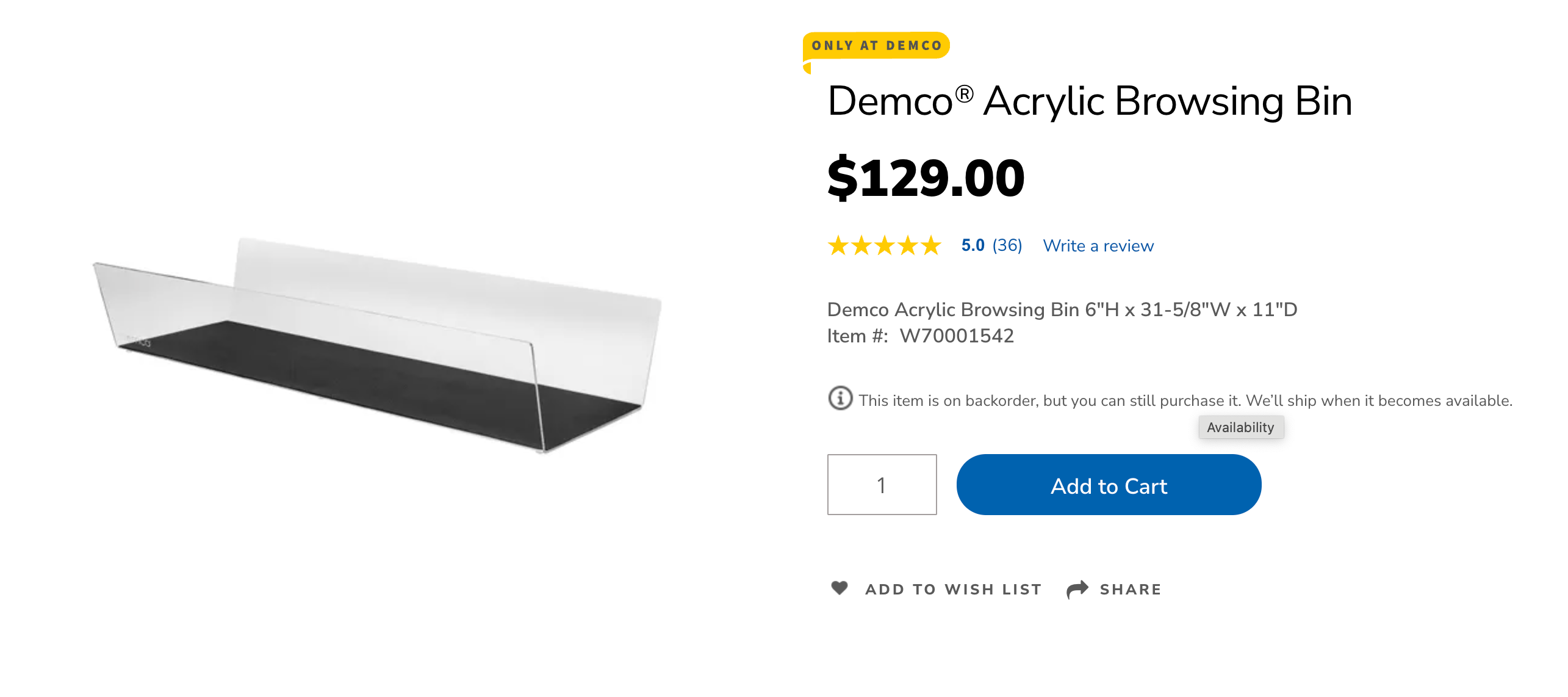Click the Availability tooltip label
Viewport: 1568px width, 697px height.
(1240, 427)
